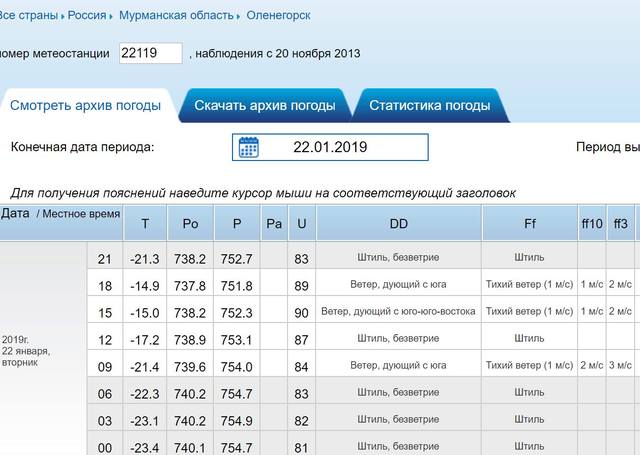Click the DD wind direction header
The image size is (640, 455).
[399, 223]
